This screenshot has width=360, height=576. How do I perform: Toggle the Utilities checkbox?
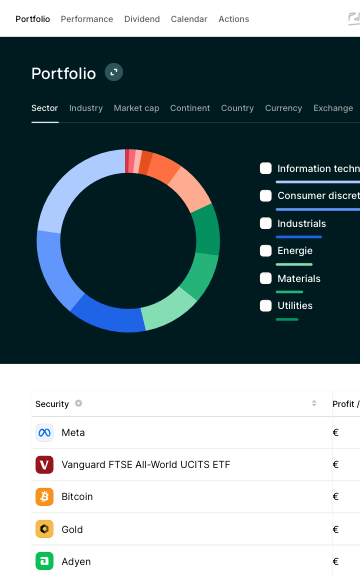coord(266,306)
